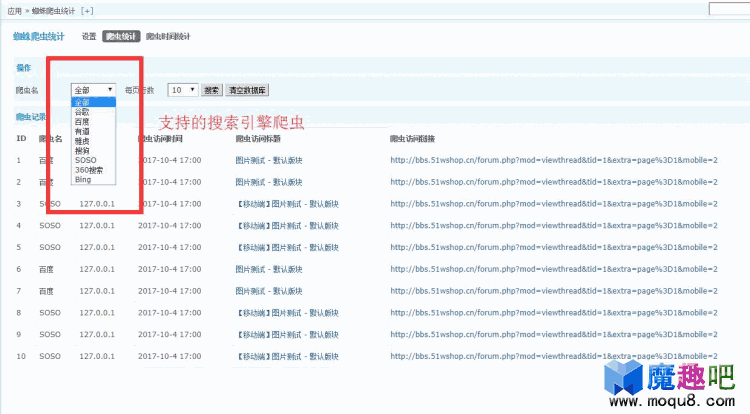Open the 每页行数 dropdown showing 10
The height and width of the screenshot is (414, 750).
coord(183,90)
